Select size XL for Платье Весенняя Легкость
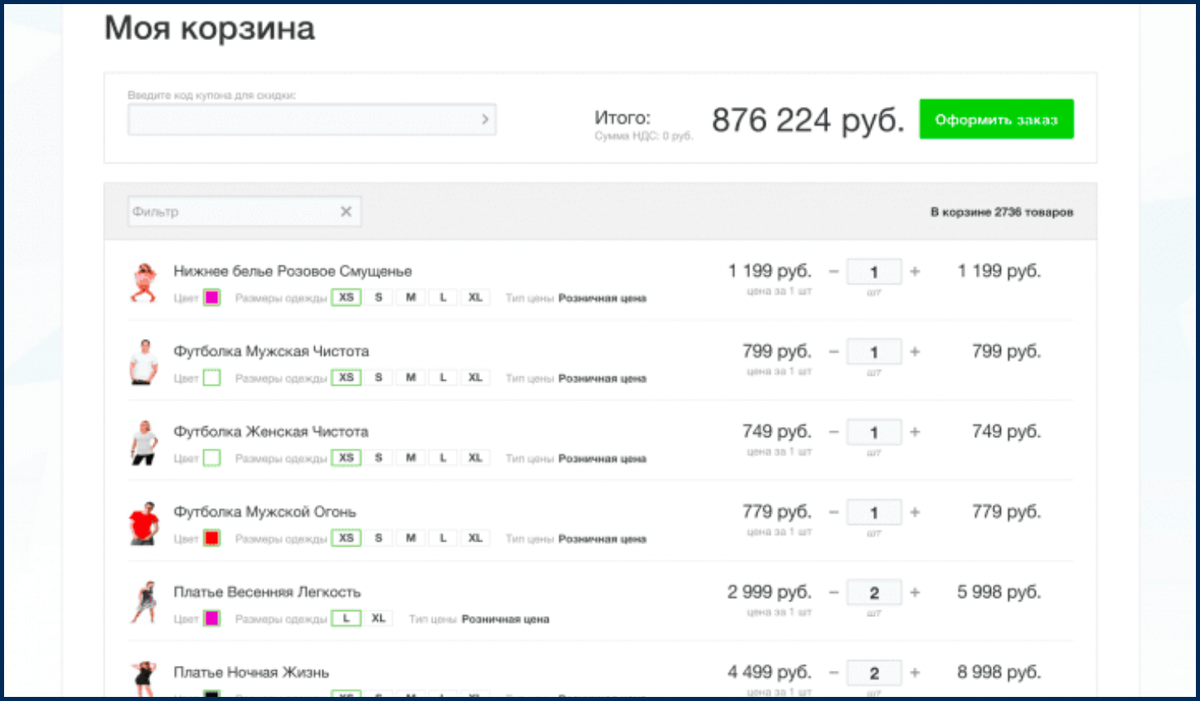 [378, 617]
